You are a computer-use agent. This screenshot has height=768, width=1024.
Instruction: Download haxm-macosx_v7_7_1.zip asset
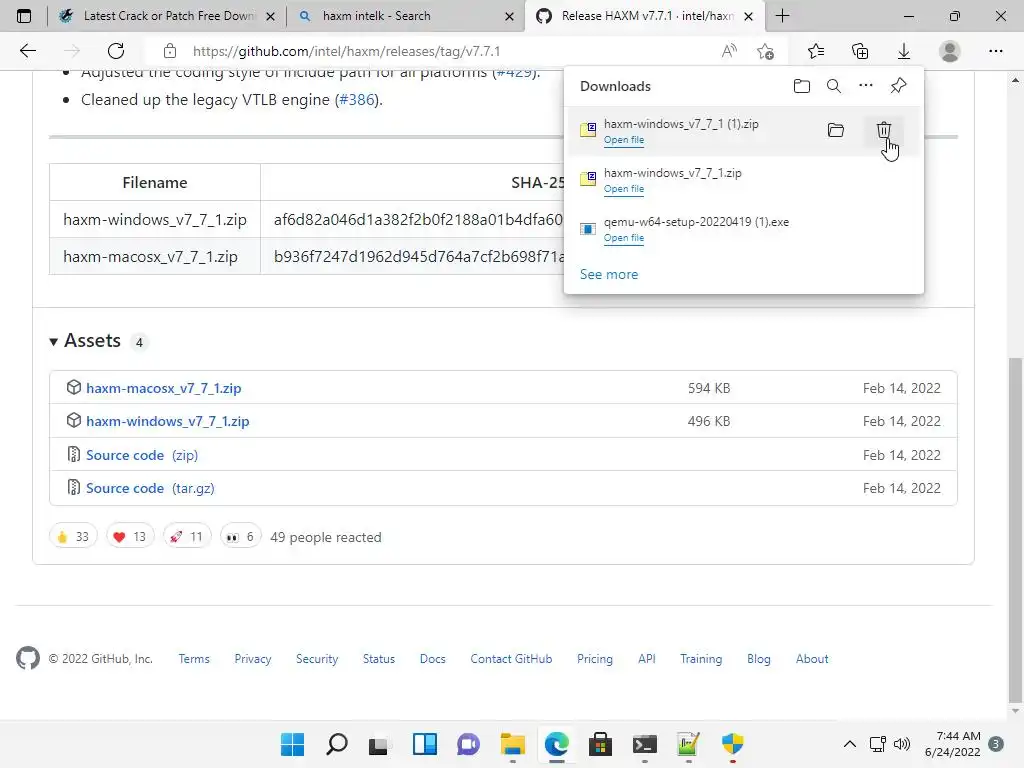tap(164, 388)
